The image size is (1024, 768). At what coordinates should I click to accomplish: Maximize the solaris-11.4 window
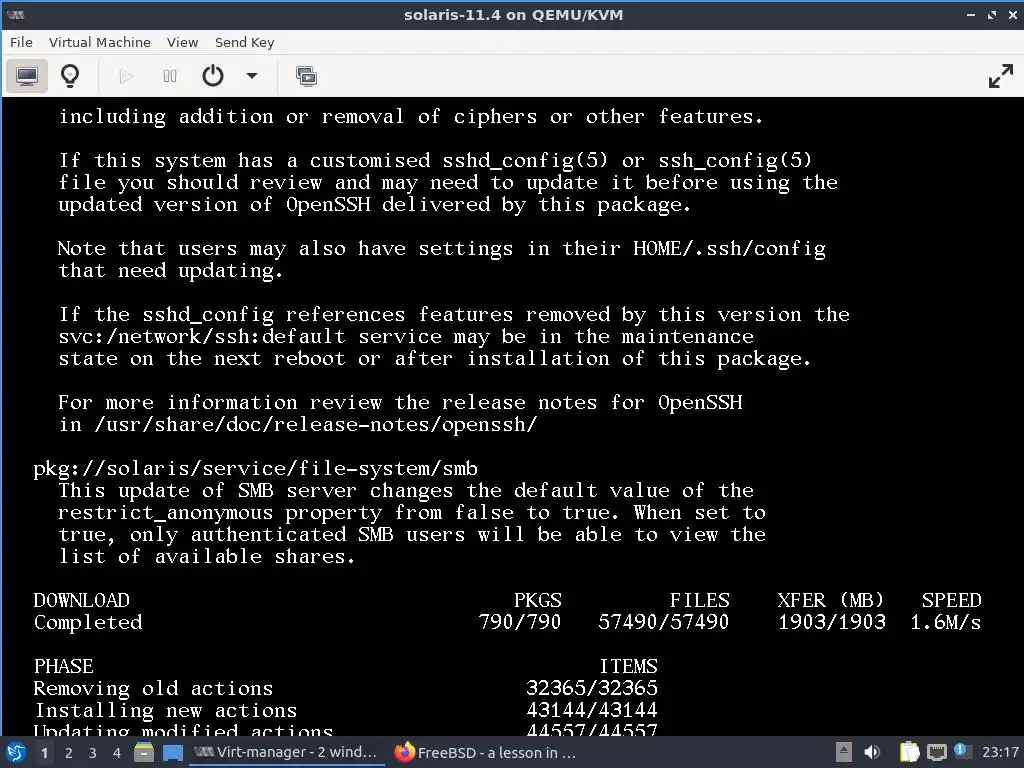pos(992,15)
